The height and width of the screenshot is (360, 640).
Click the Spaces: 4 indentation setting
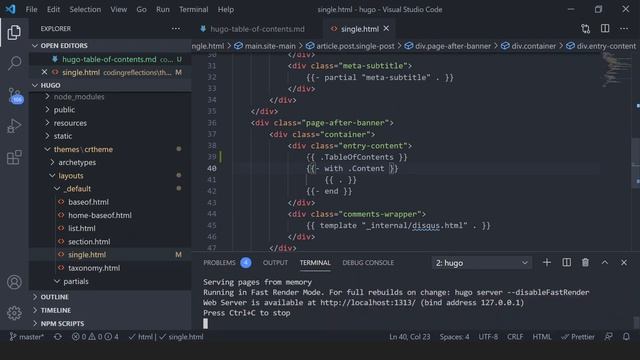454,337
